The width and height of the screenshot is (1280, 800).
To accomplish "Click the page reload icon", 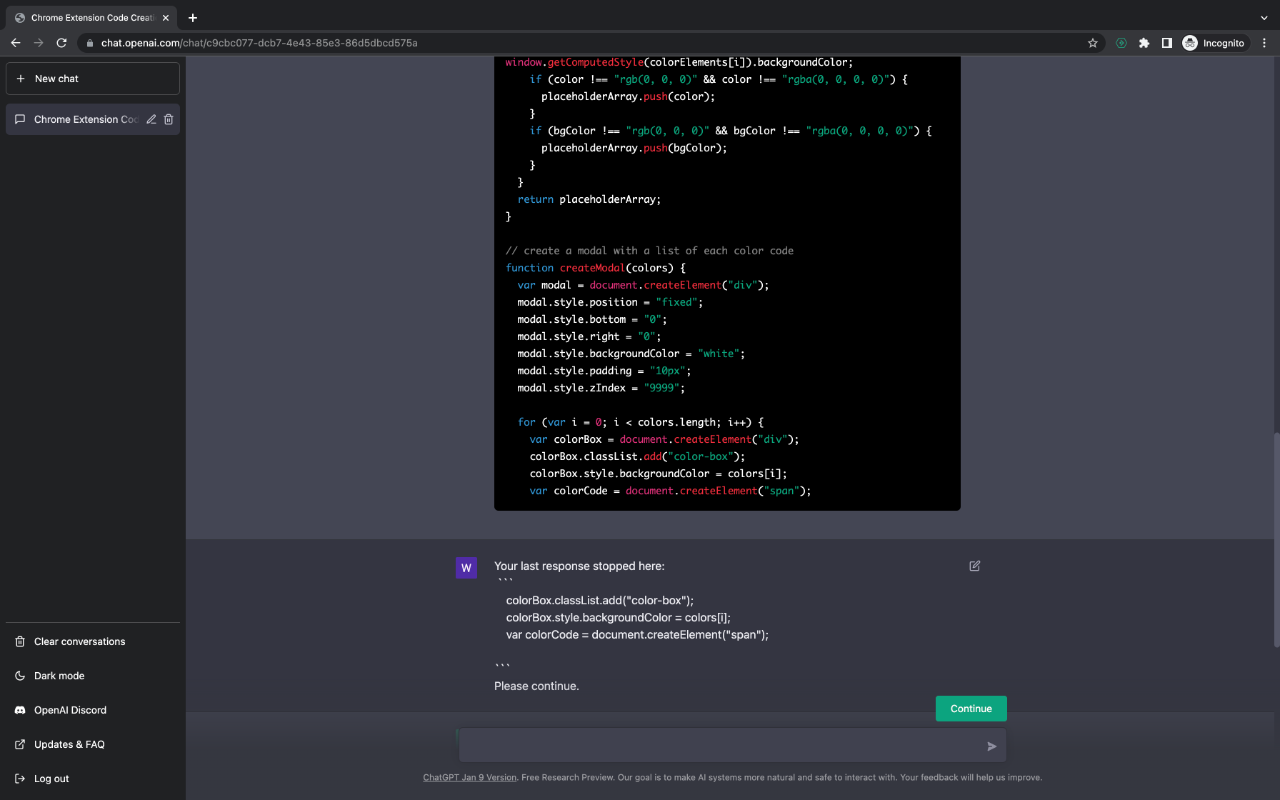I will pyautogui.click(x=62, y=42).
